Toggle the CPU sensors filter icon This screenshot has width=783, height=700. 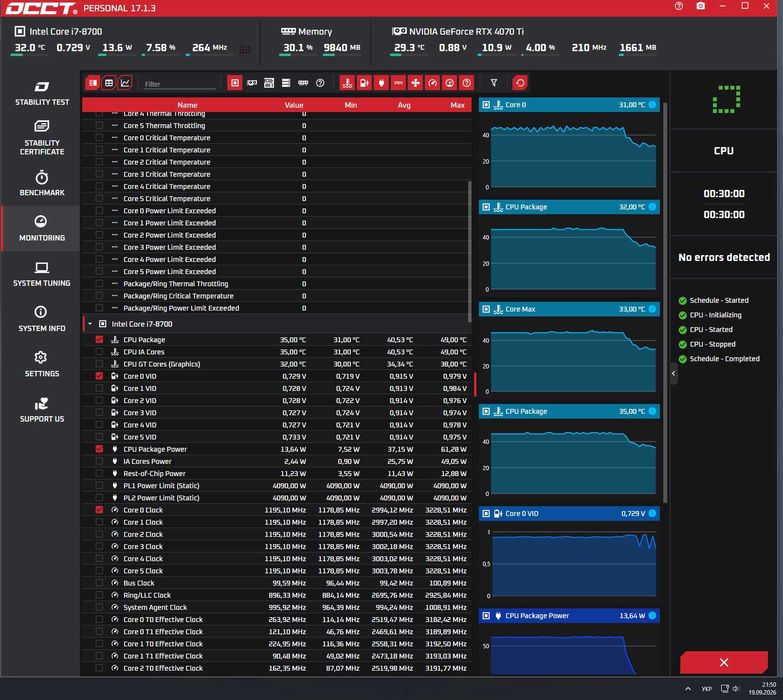tap(235, 83)
